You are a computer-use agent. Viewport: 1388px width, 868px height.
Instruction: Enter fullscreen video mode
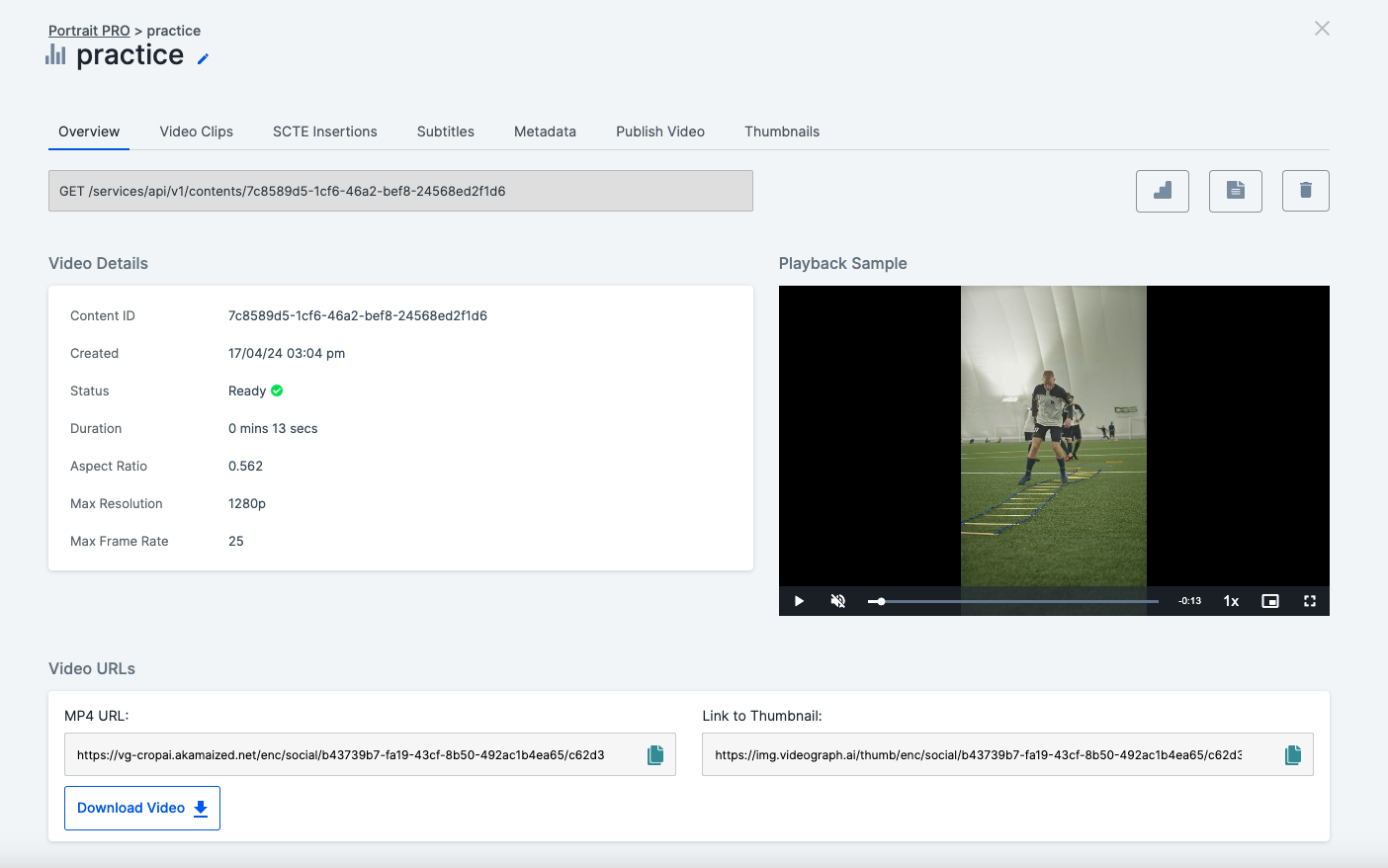click(1310, 601)
